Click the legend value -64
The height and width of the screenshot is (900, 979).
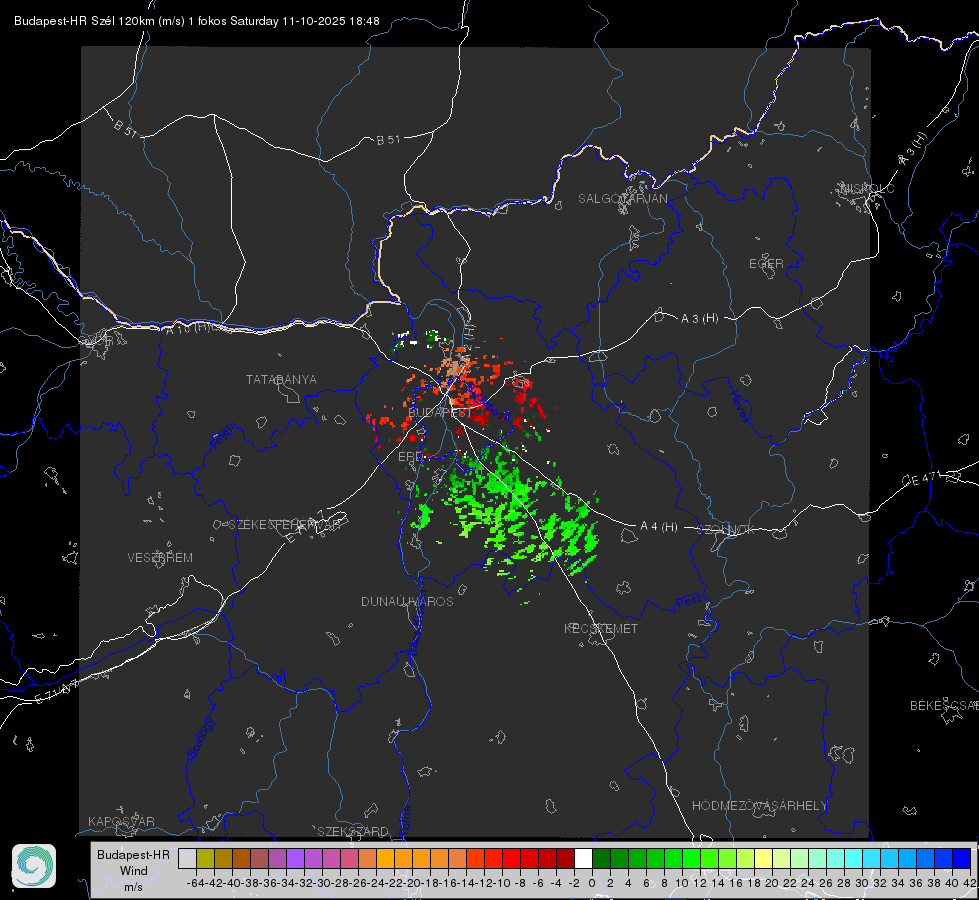tap(196, 883)
